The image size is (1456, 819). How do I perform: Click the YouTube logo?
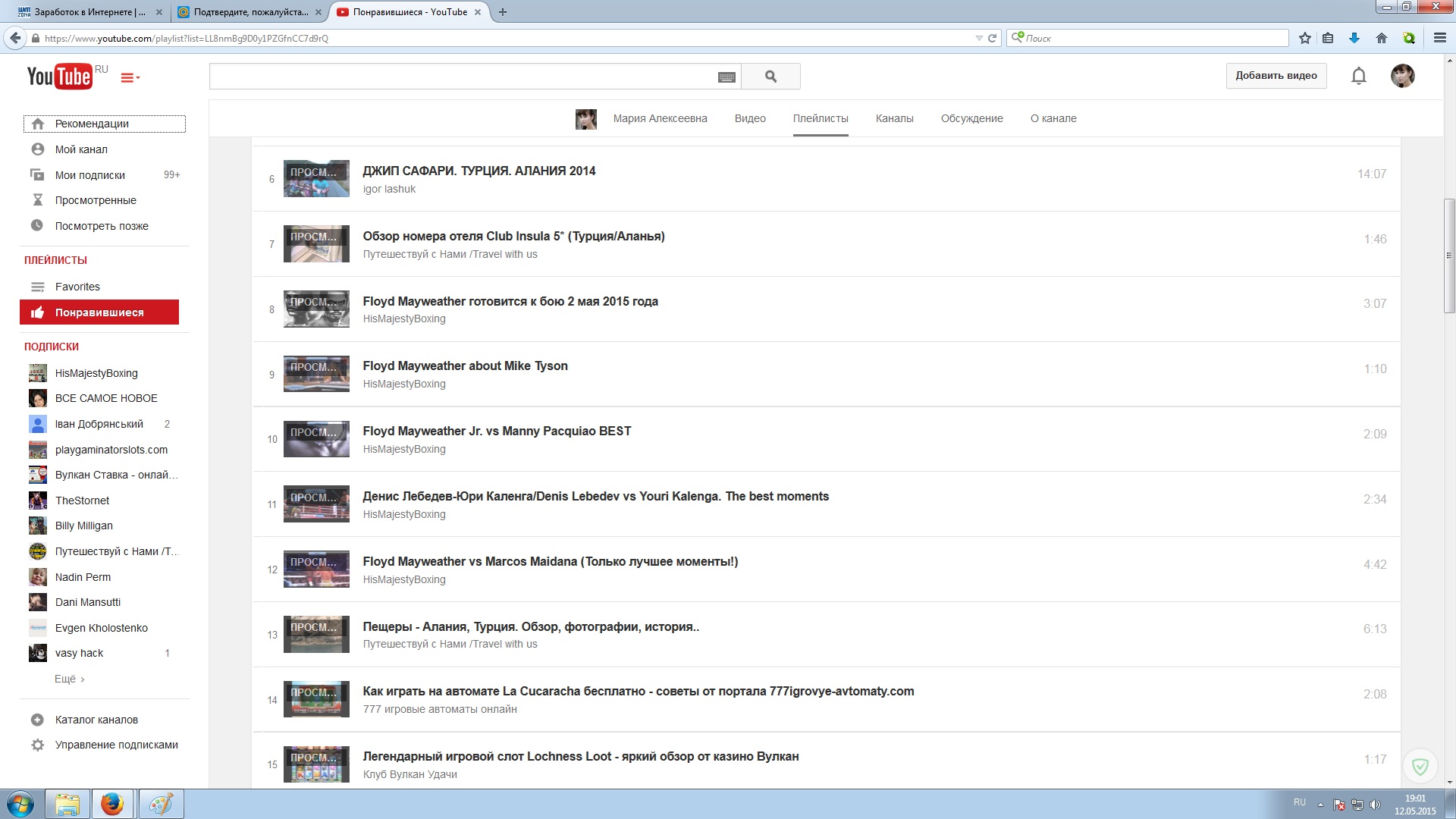click(x=59, y=76)
